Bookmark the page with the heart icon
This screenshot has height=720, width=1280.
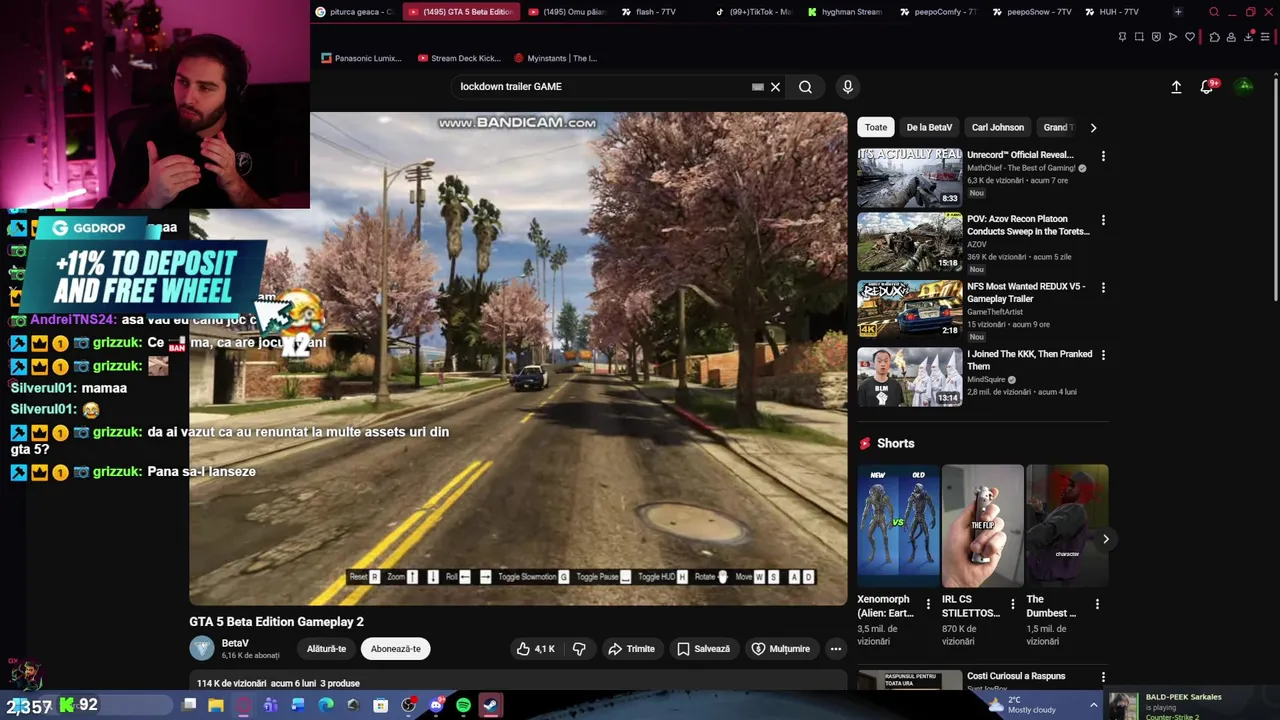(x=1190, y=37)
